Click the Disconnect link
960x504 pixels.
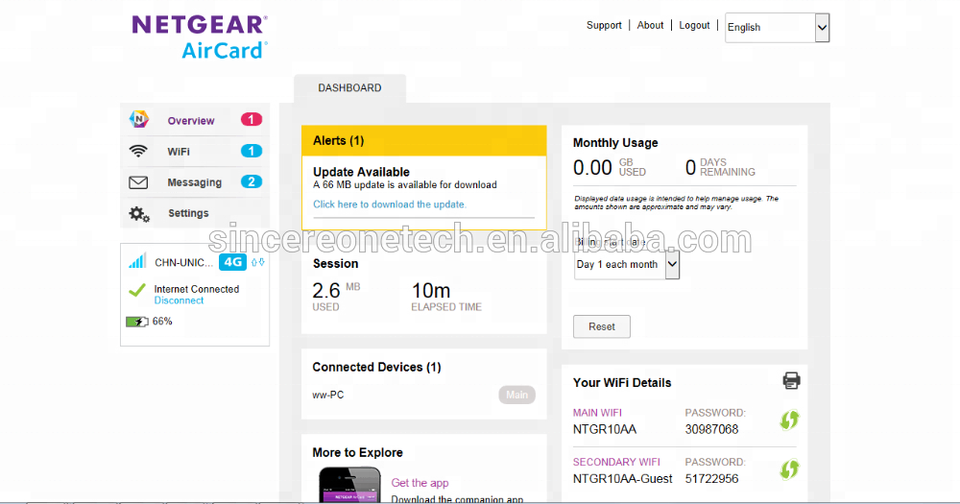[x=179, y=301]
